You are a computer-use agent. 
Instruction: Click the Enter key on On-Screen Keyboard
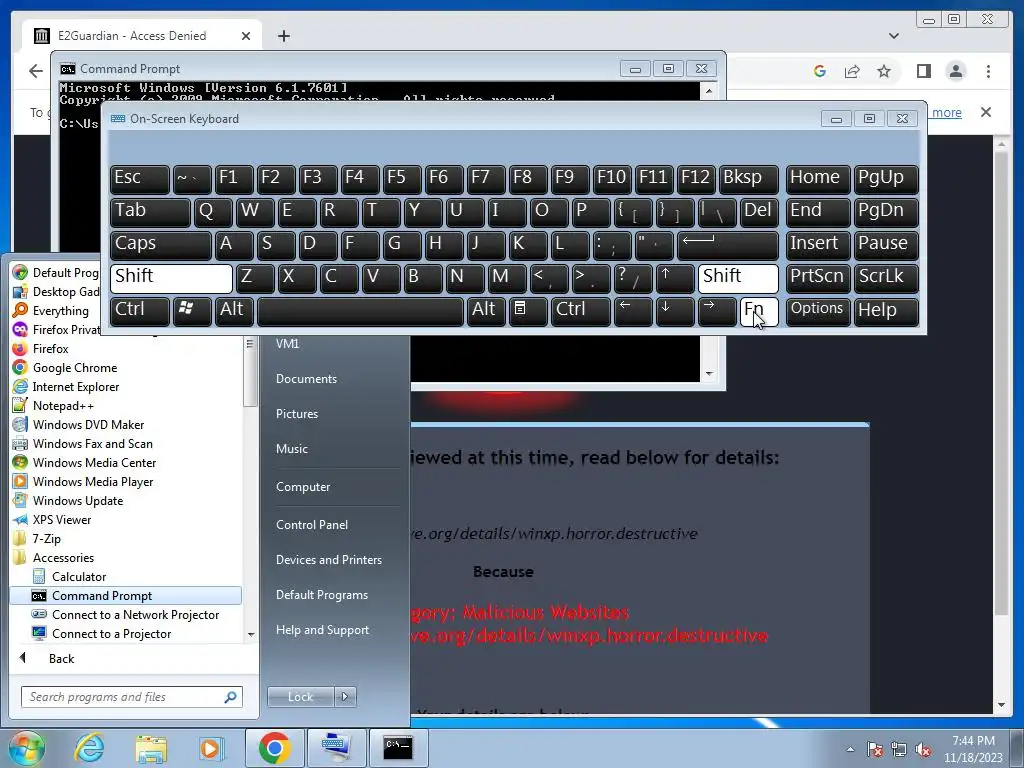[728, 246]
